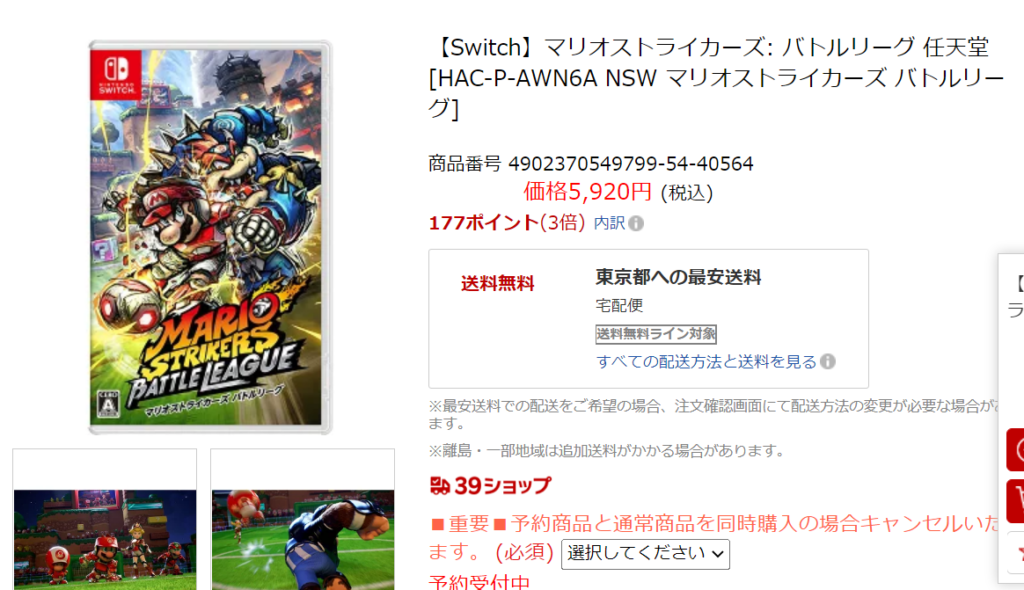The image size is (1024, 590).
Task: Click the 送料無料ライン対象 badge
Action: pyautogui.click(x=656, y=334)
